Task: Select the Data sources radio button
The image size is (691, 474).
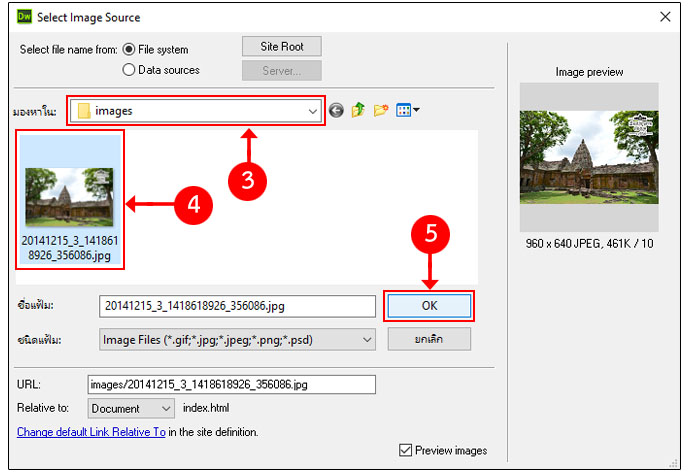Action: tap(129, 70)
